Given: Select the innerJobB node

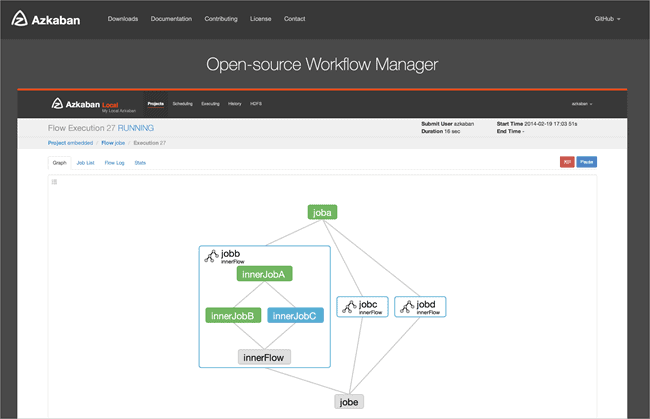Looking at the screenshot, I should point(233,315).
